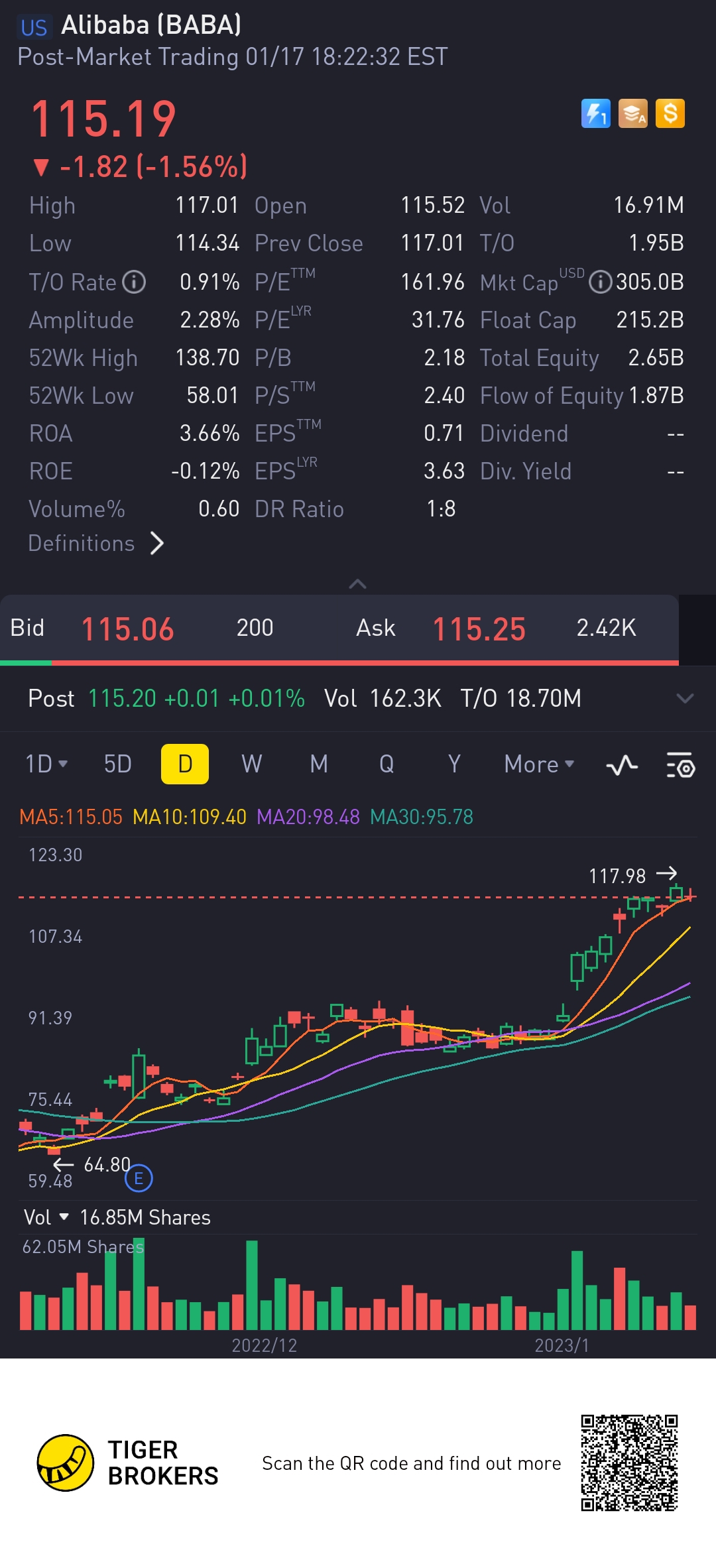Tap the MA5:115.05 indicator label
Screen dimensions: 716x1568
pyautogui.click(x=71, y=817)
